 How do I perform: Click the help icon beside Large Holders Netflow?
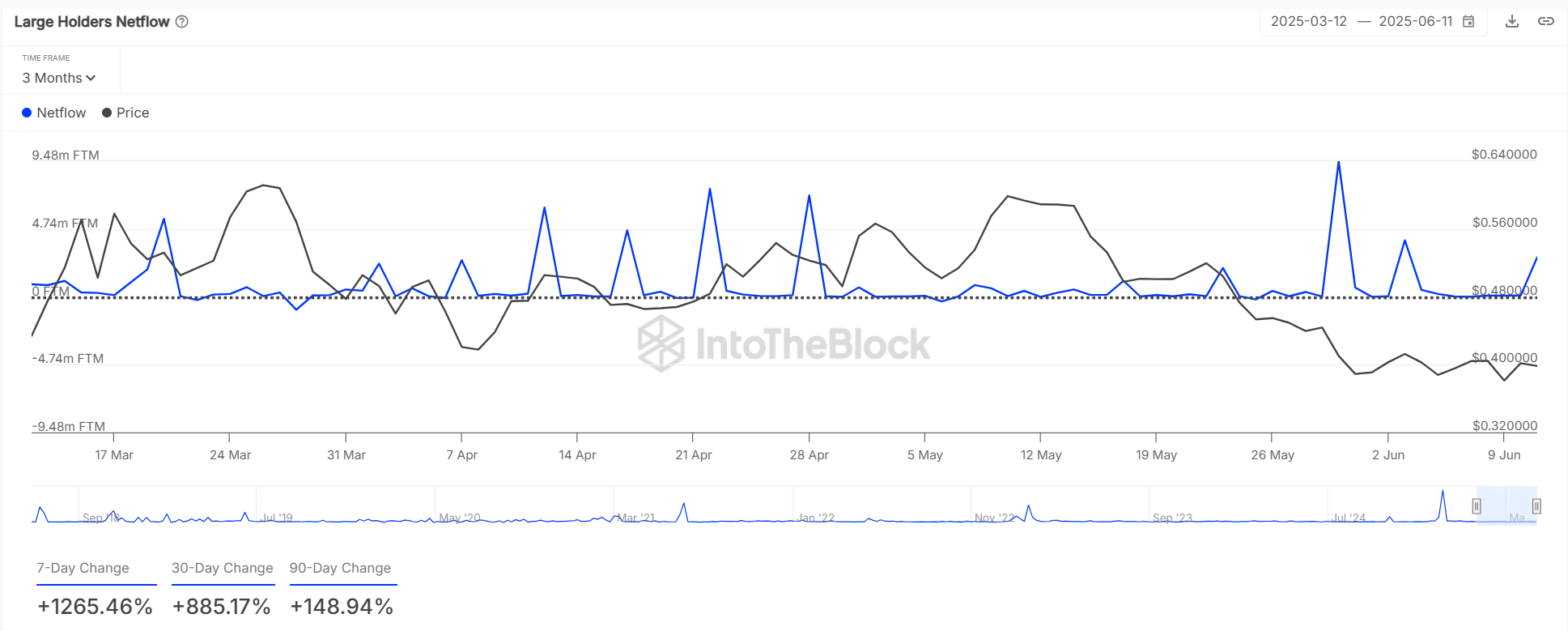[182, 22]
